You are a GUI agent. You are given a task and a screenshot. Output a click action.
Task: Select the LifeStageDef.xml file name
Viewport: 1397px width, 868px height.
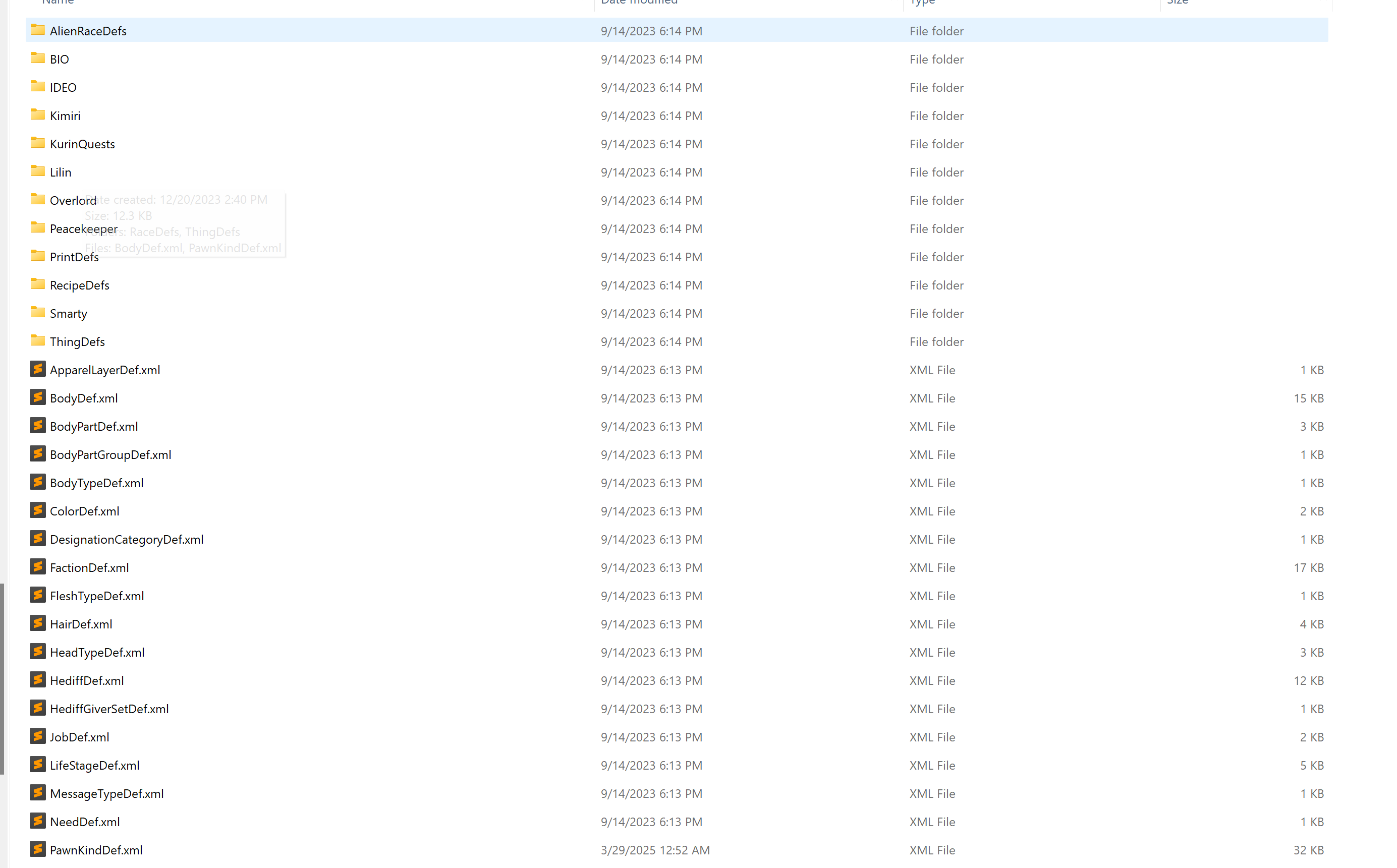(x=95, y=765)
